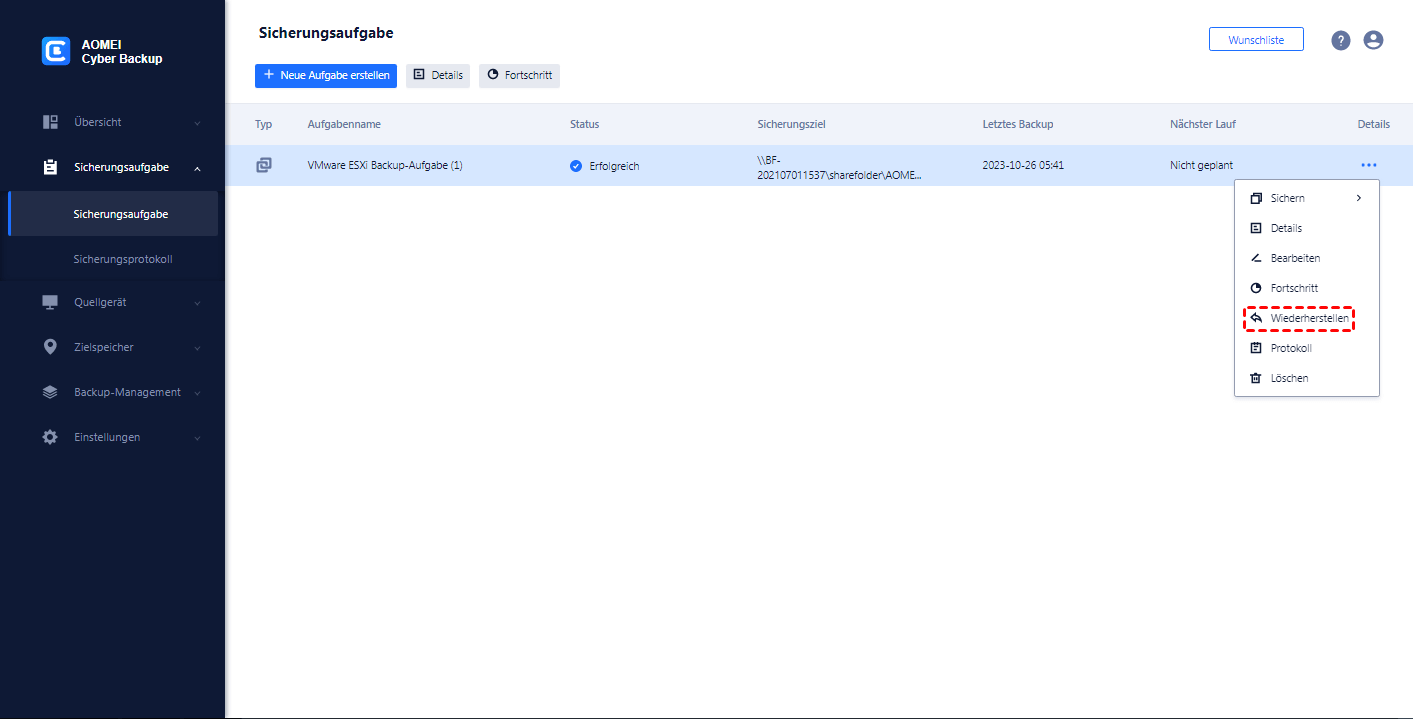This screenshot has height=719, width=1413.
Task: Expand the Backup-Management section chevron
Action: pyautogui.click(x=197, y=393)
